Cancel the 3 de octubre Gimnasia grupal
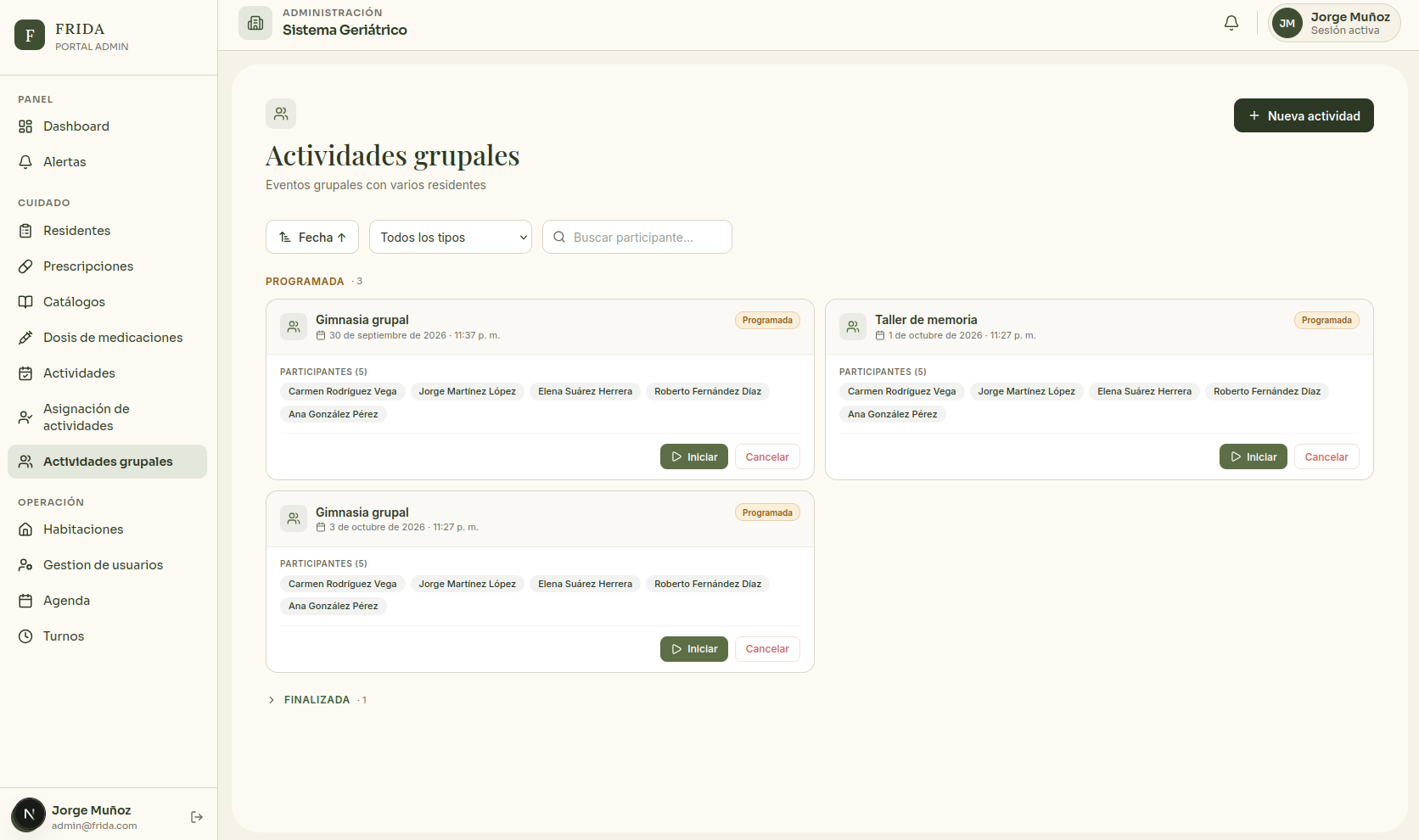This screenshot has height=840, width=1419. [767, 649]
